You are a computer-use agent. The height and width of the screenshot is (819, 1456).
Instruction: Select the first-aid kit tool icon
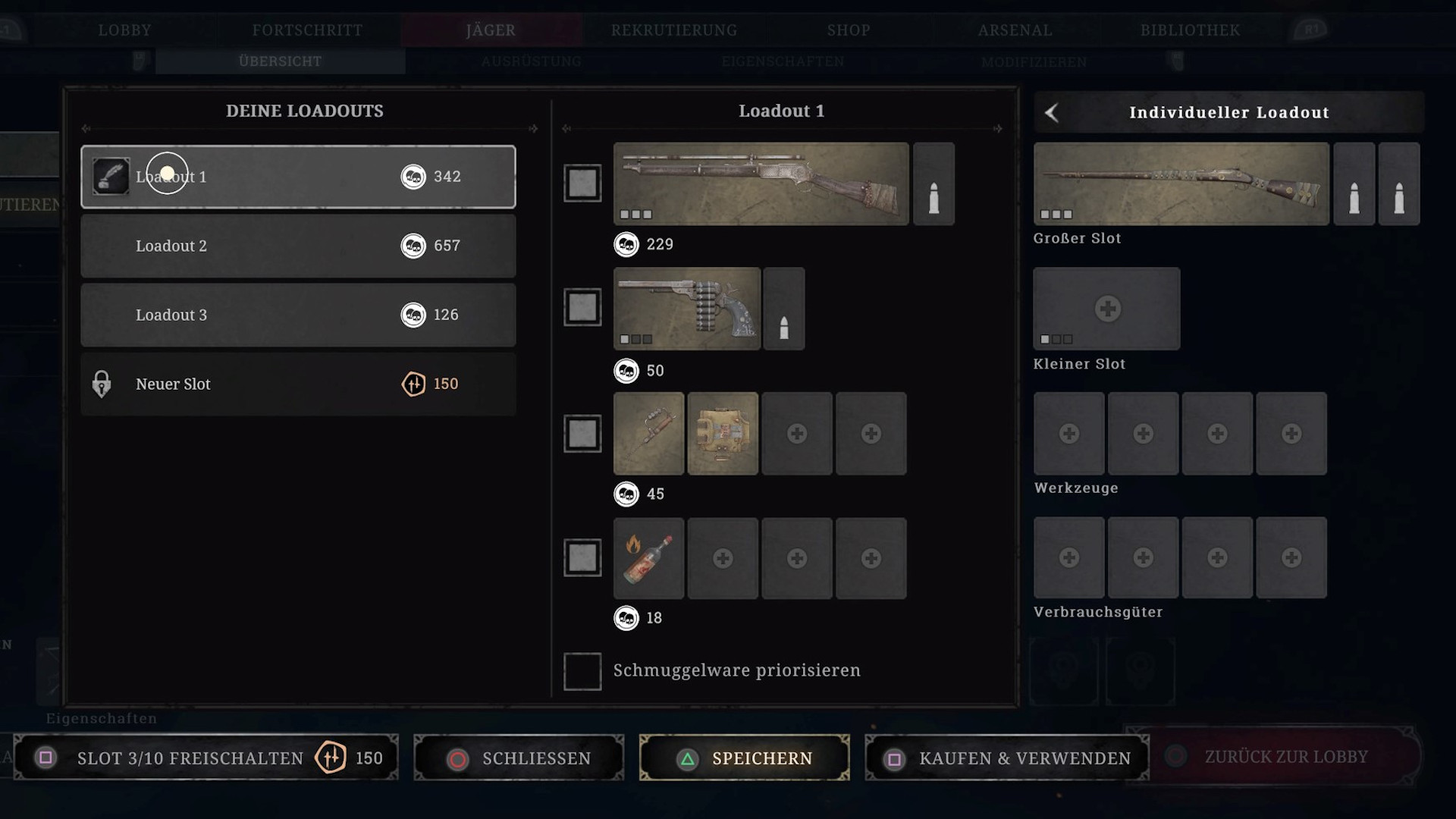click(723, 434)
